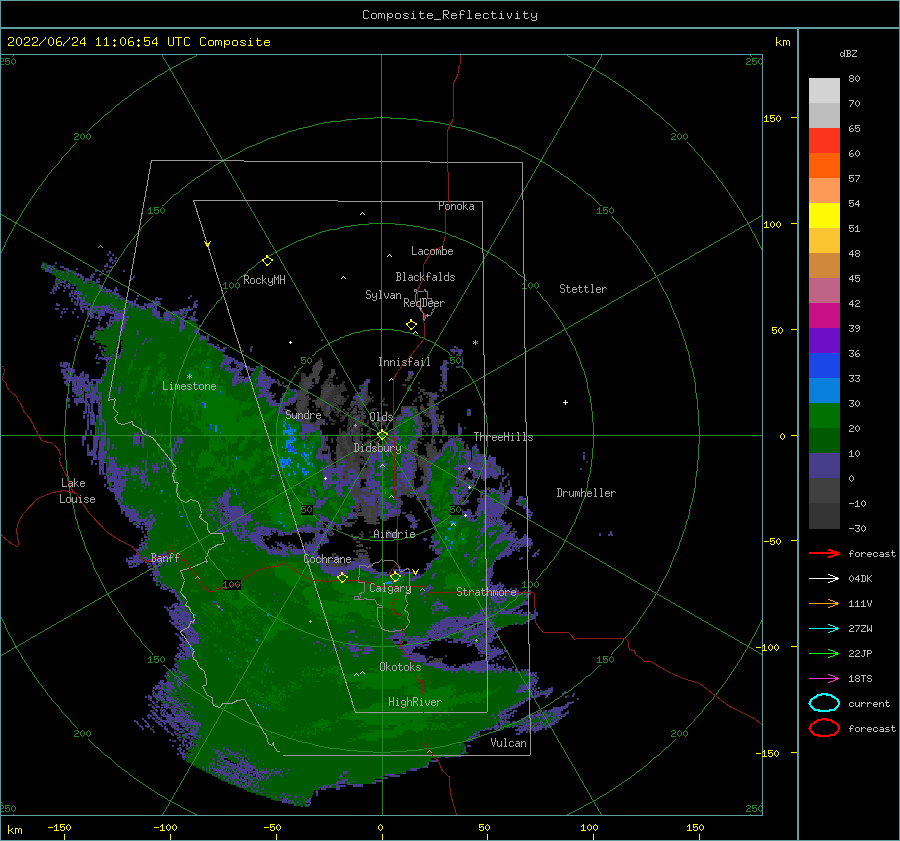900x841 pixels.
Task: Click the yellow diamond marker below Cochrane
Action: [x=343, y=577]
